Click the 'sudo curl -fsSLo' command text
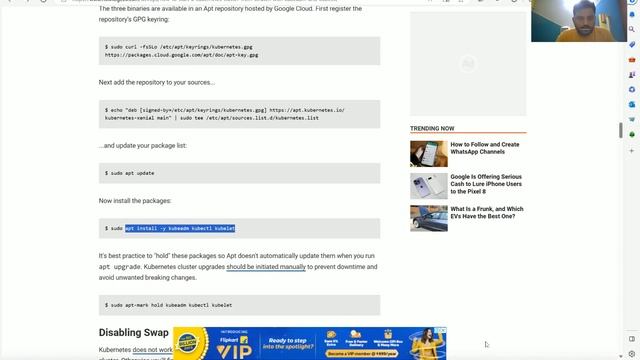Screen dimensions: 640x360 [x=181, y=51]
